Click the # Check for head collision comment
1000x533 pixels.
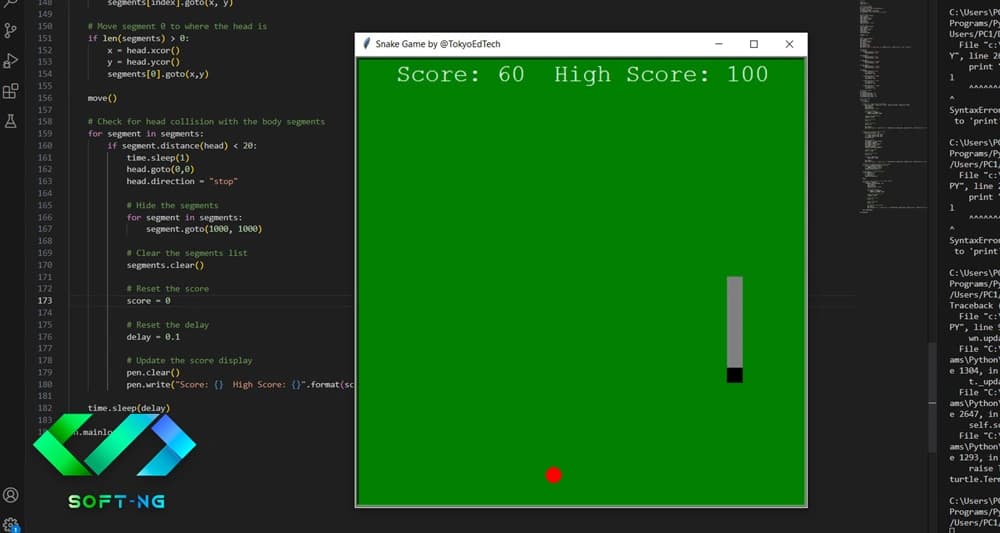click(x=207, y=121)
